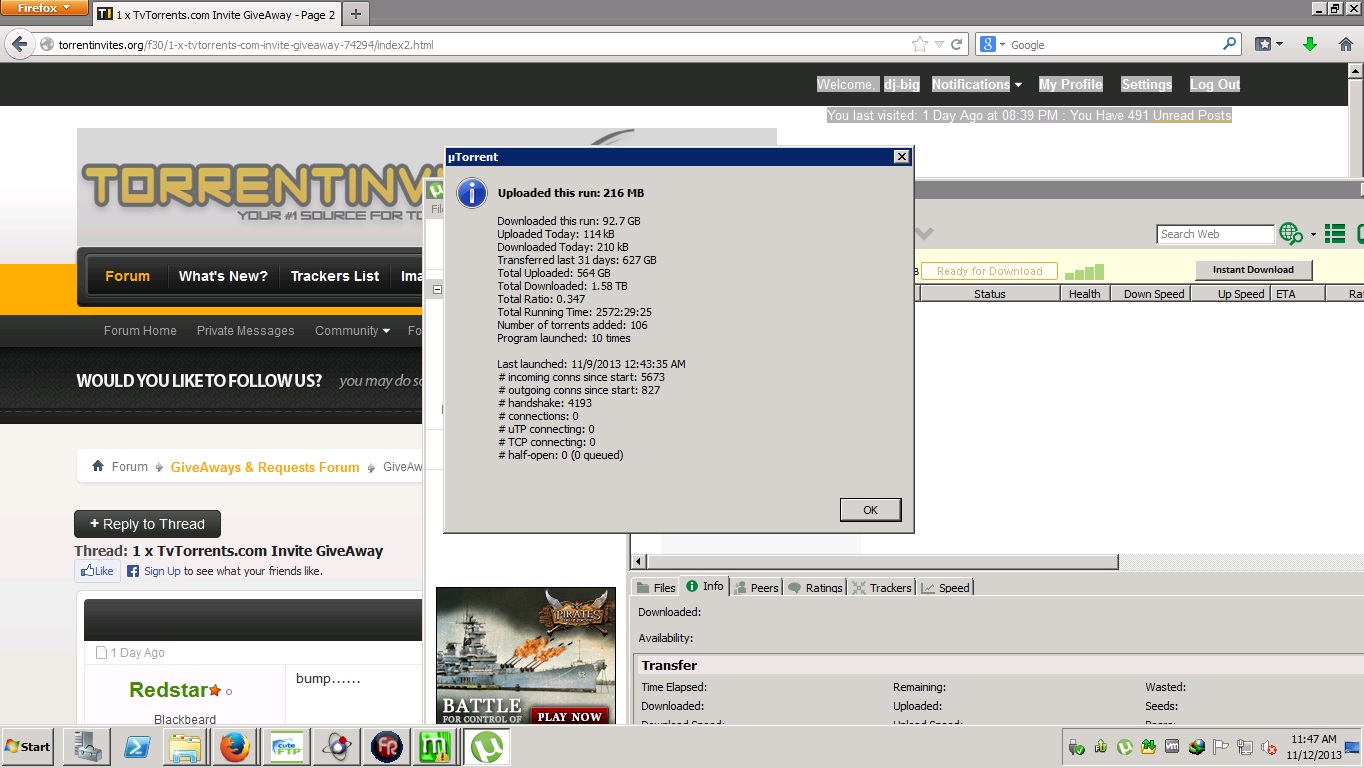Open the Firefox bookmarks menu button

[1268, 44]
